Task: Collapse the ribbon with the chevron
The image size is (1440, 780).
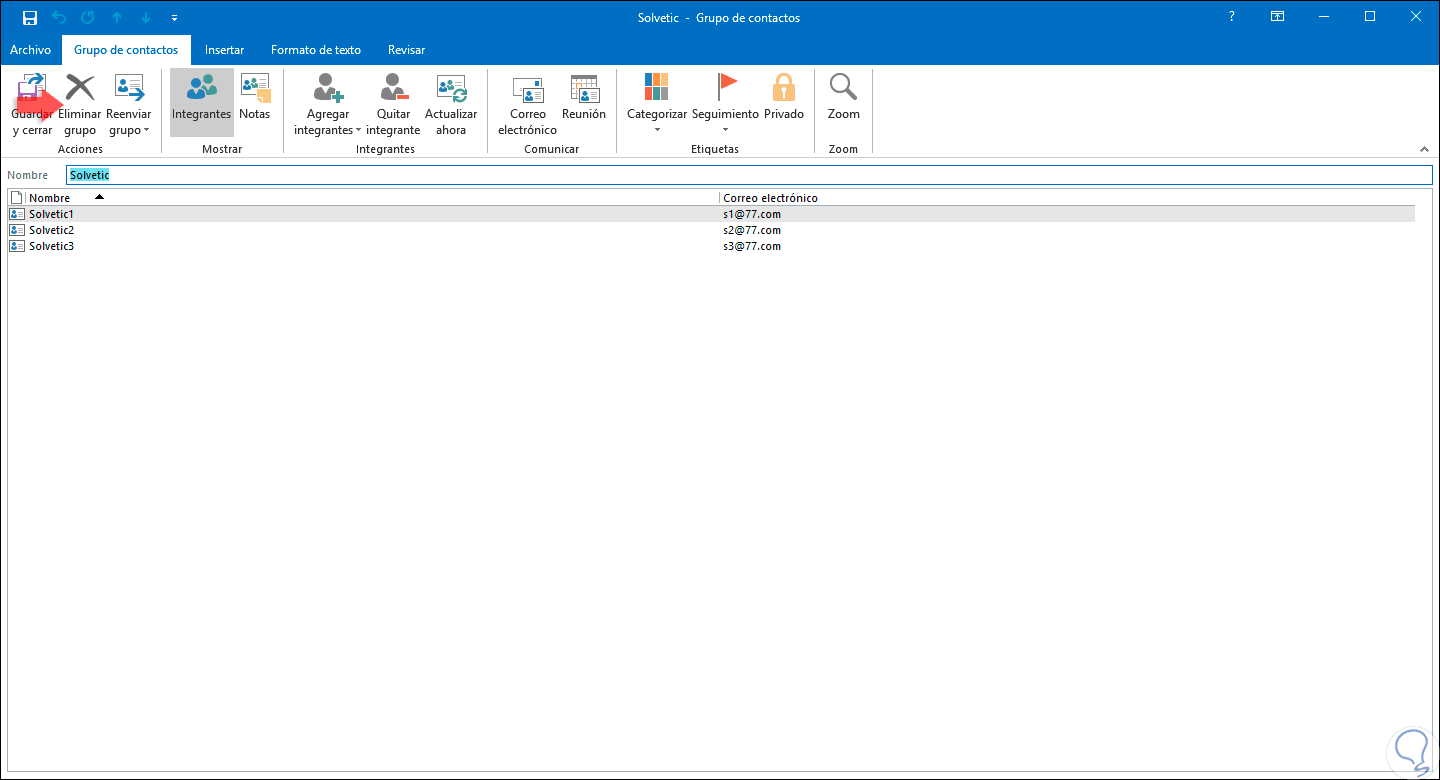Action: 1425,149
